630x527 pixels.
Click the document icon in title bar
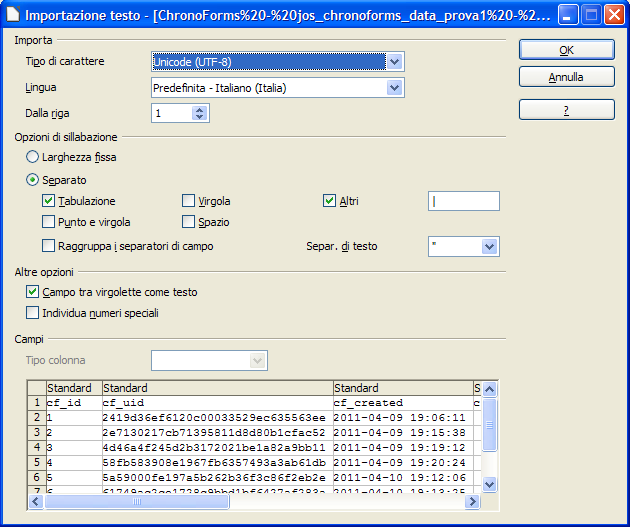tap(13, 14)
